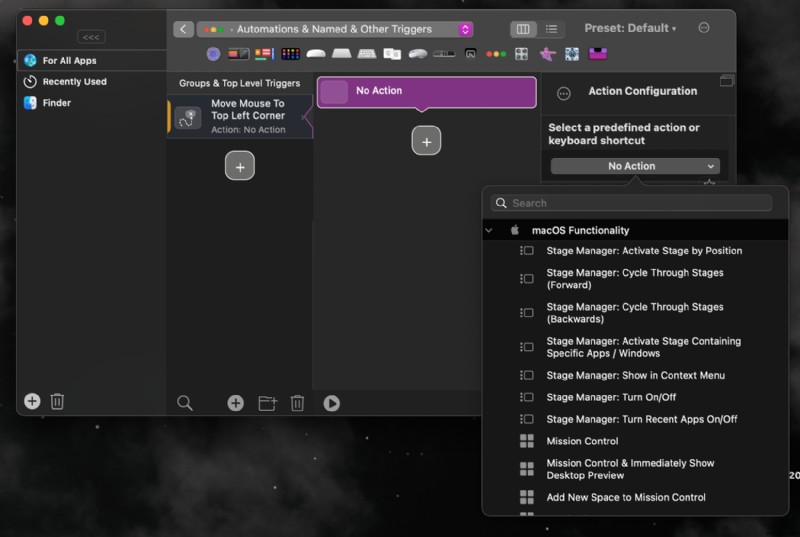Click the back arrow button in toolbar

[x=183, y=29]
